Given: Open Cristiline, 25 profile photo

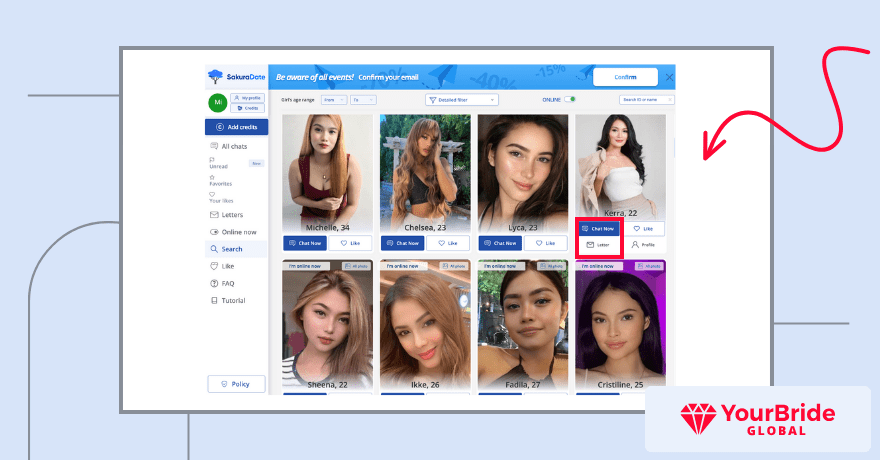Looking at the screenshot, I should tap(620, 325).
